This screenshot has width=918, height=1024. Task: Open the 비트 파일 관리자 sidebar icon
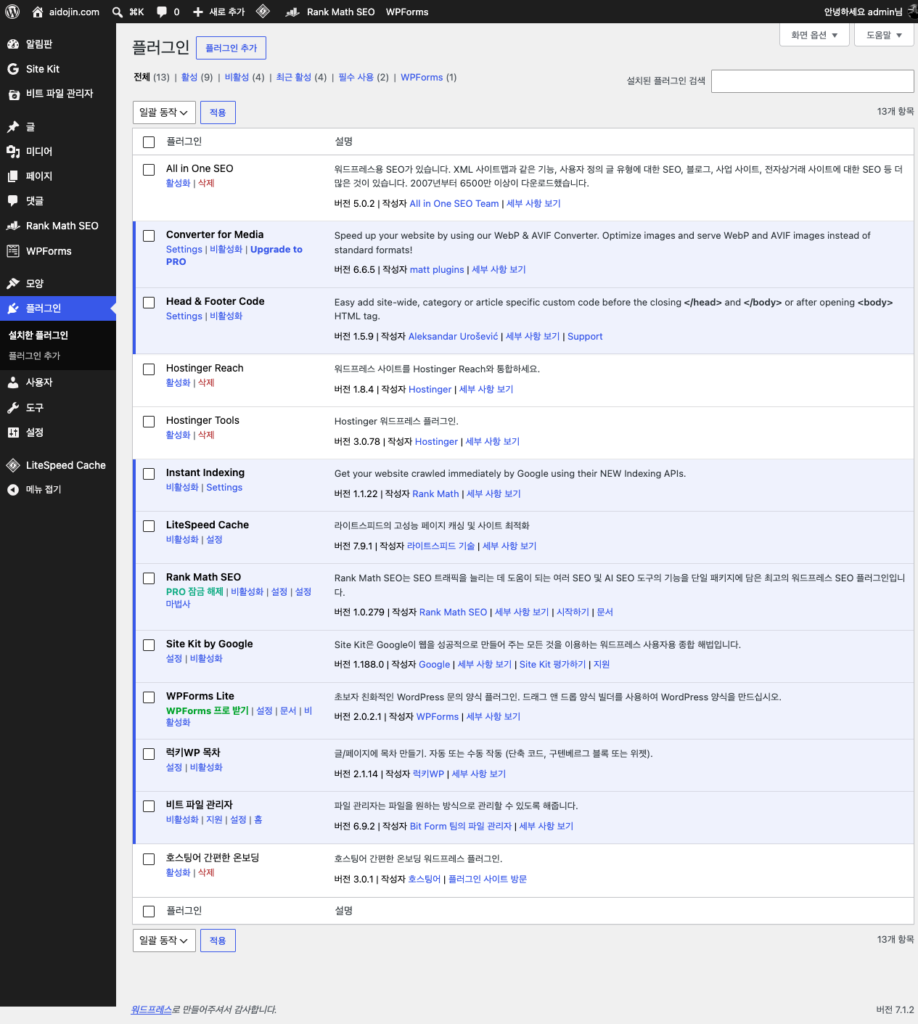pos(13,94)
